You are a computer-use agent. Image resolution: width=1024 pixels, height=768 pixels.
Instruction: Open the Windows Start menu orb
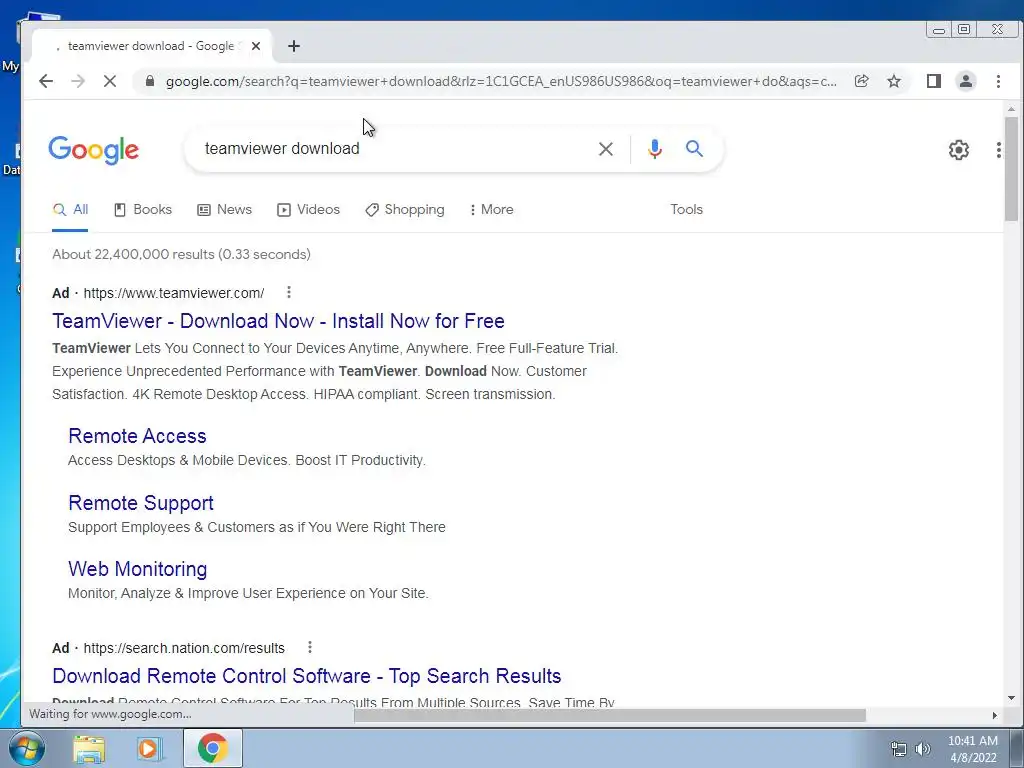25,748
